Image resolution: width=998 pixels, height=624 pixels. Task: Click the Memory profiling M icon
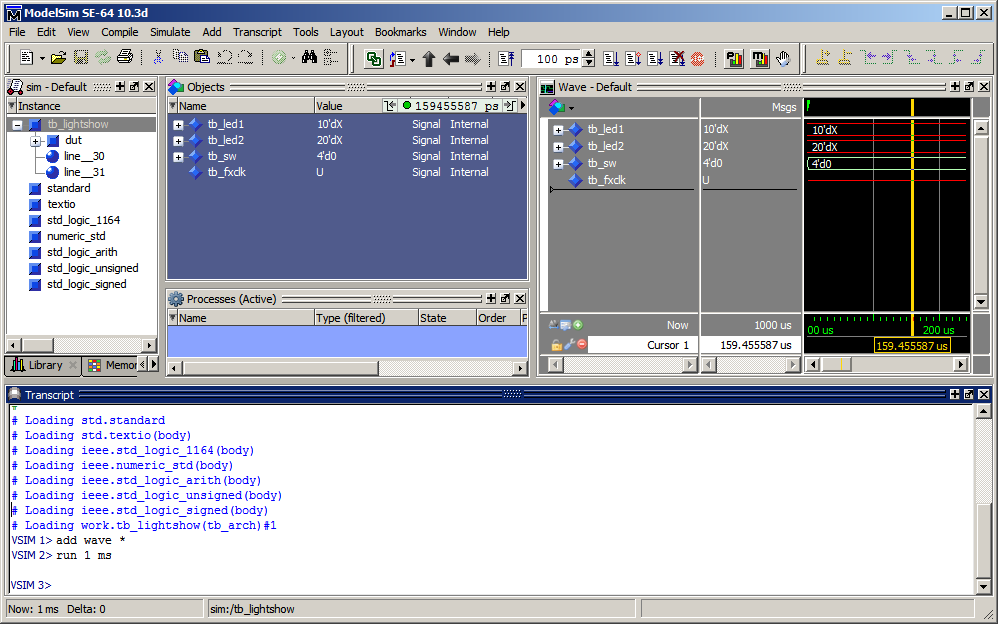(759, 59)
